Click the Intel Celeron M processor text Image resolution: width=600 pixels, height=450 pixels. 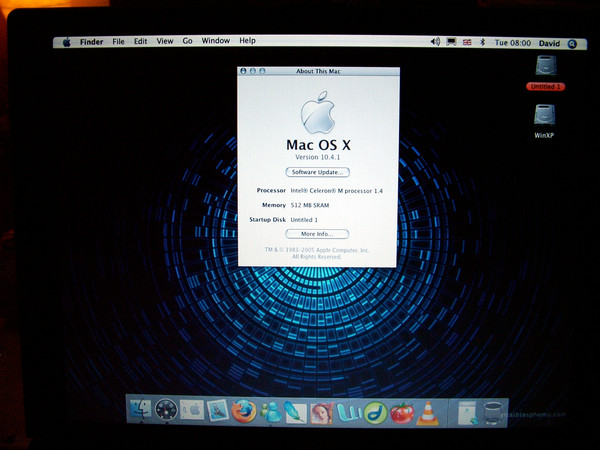click(x=336, y=191)
